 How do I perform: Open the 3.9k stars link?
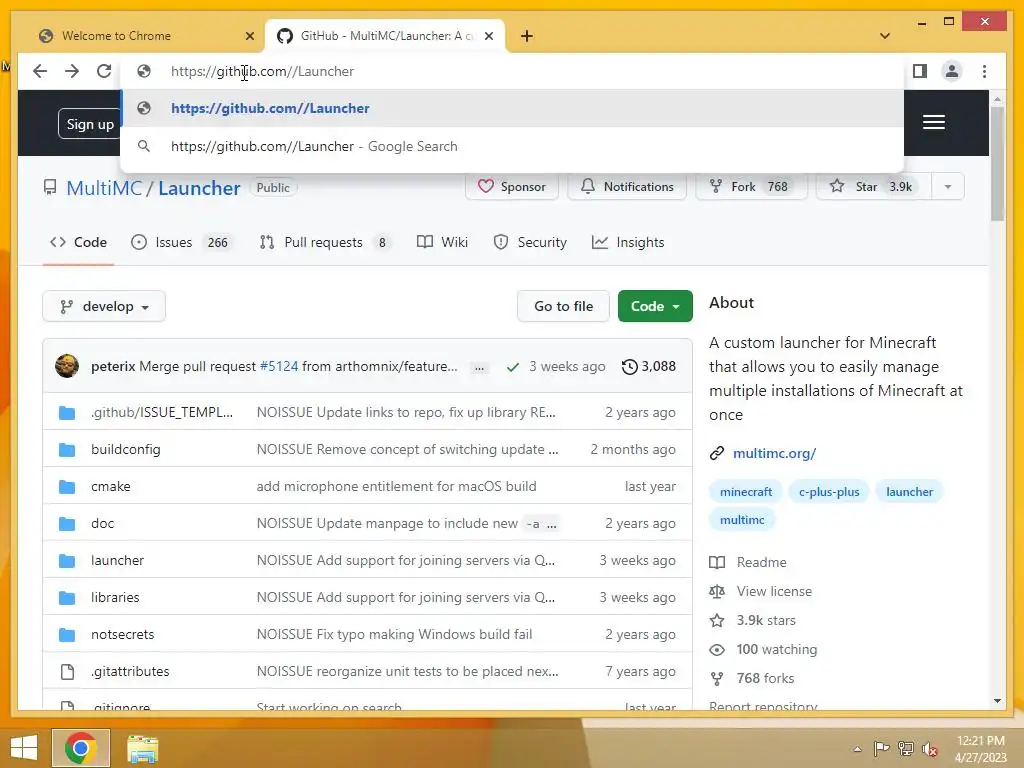[x=753, y=620]
